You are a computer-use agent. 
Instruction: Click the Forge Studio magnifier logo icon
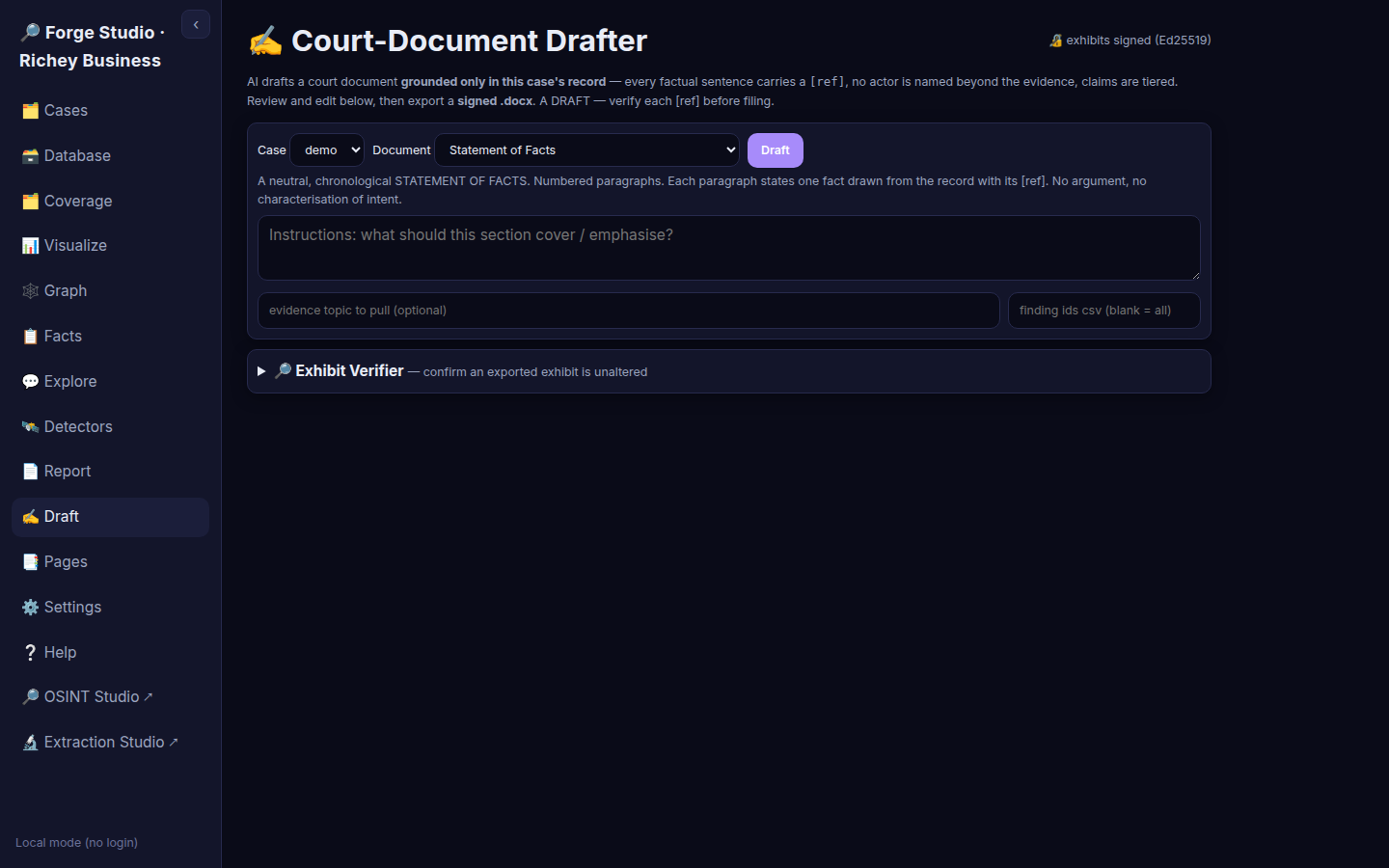[30, 33]
